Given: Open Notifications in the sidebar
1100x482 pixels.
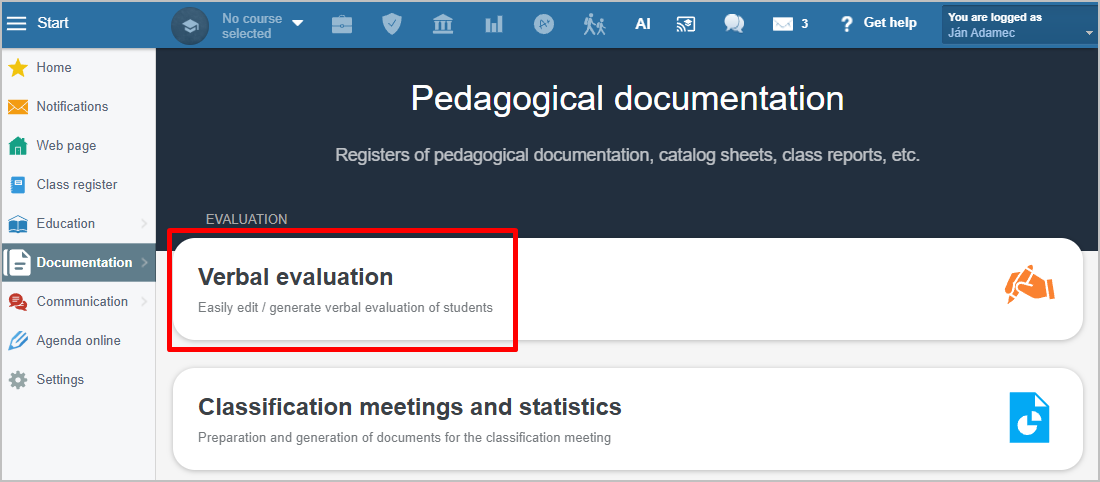Looking at the screenshot, I should pos(72,107).
